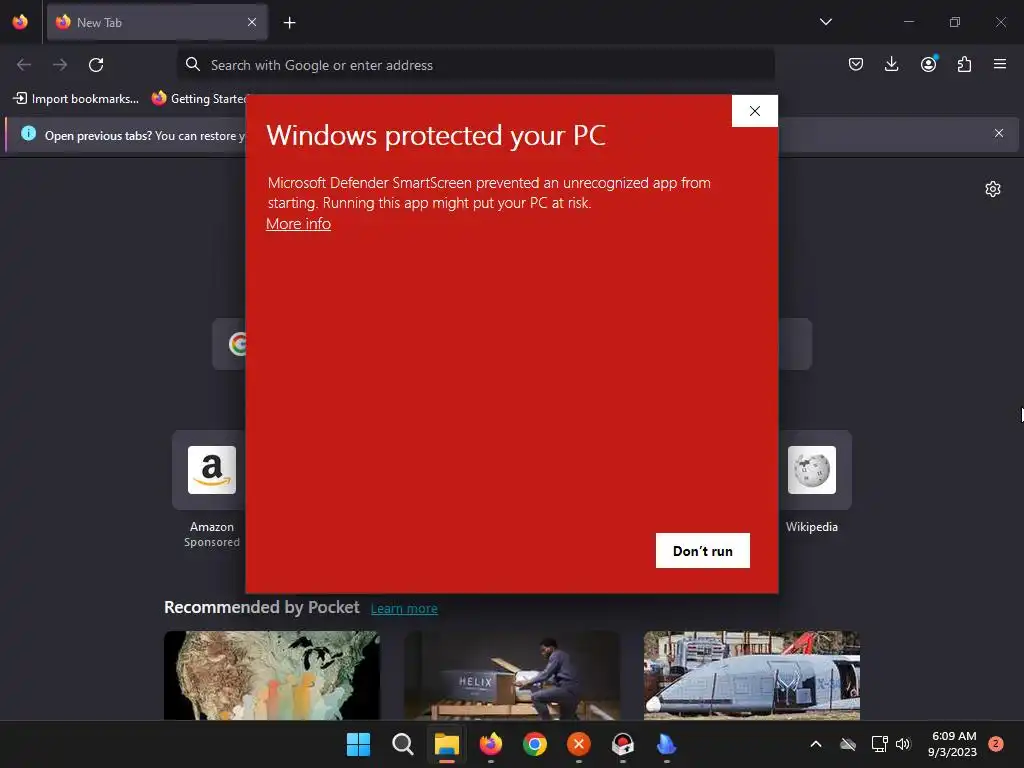The height and width of the screenshot is (768, 1024).
Task: Open File Explorer from taskbar
Action: pos(447,744)
